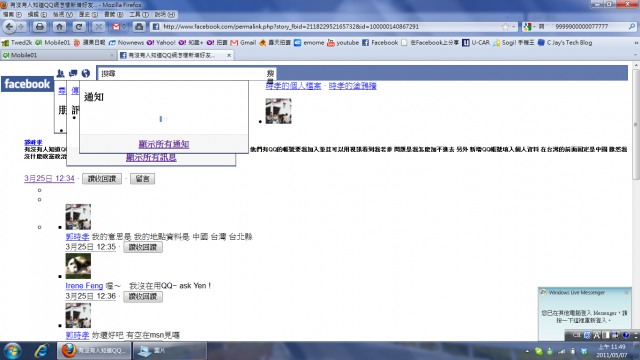Launch Internet Explorer from the taskbar
The height and width of the screenshot is (360, 640).
tap(41, 351)
